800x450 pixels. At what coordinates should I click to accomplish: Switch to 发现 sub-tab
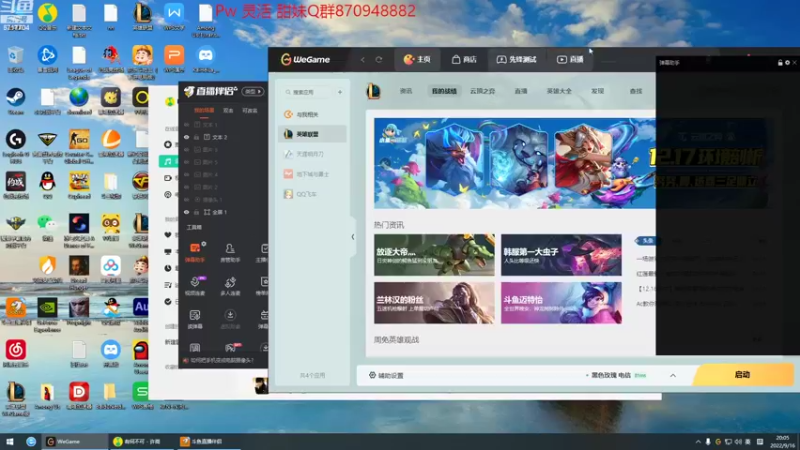pyautogui.click(x=597, y=91)
